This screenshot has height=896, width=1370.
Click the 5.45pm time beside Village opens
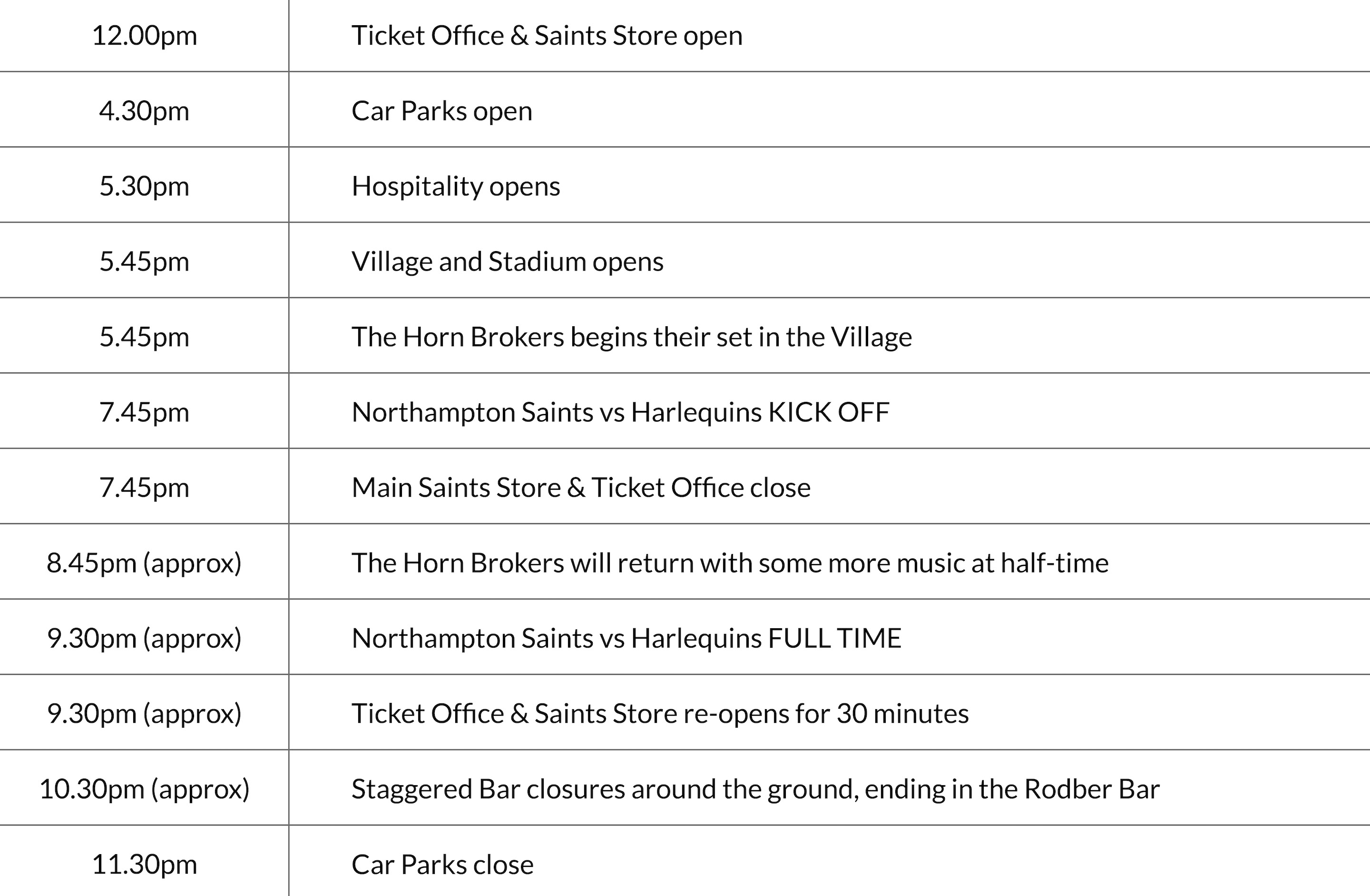click(144, 262)
